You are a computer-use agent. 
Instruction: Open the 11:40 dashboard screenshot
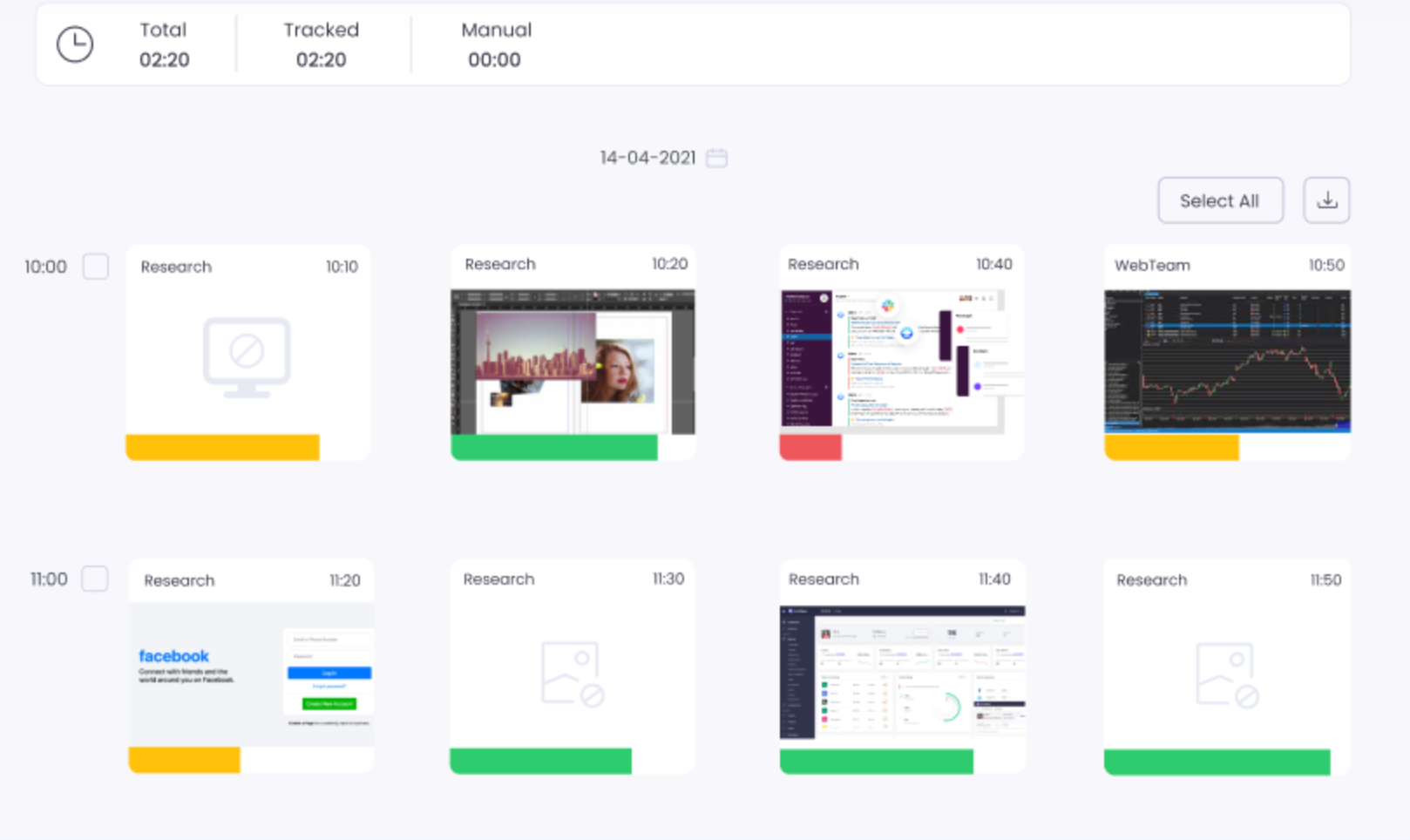902,673
